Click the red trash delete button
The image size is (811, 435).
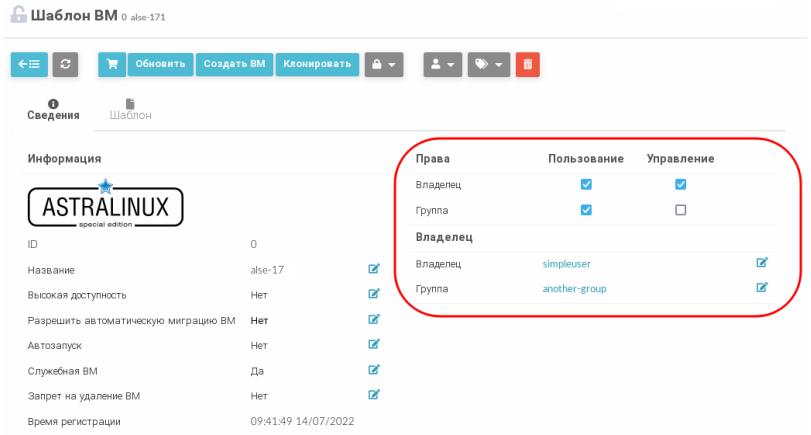(x=527, y=64)
